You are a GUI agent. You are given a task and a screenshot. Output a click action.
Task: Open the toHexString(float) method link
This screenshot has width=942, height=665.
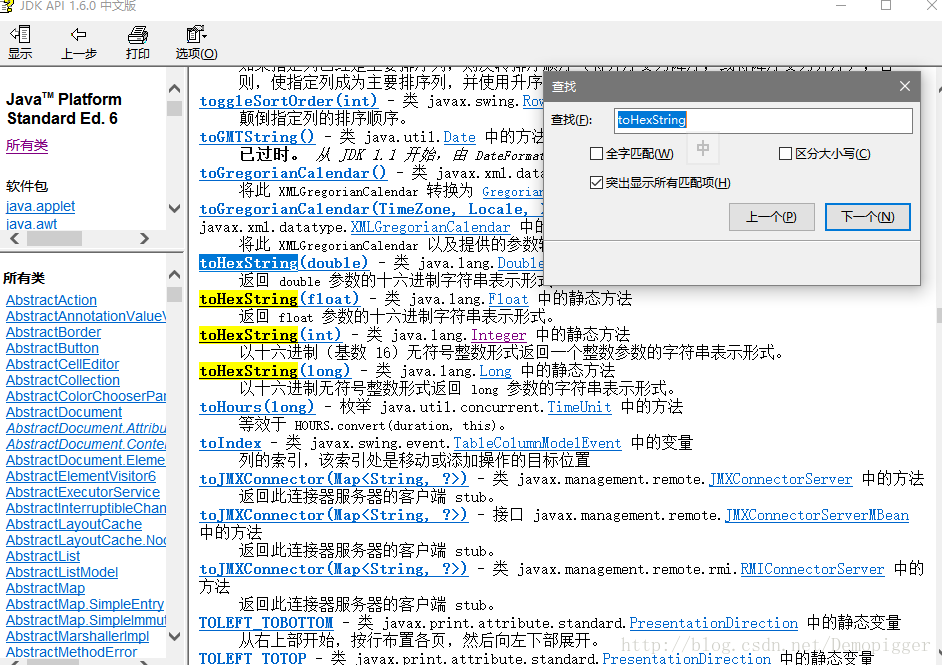[279, 299]
